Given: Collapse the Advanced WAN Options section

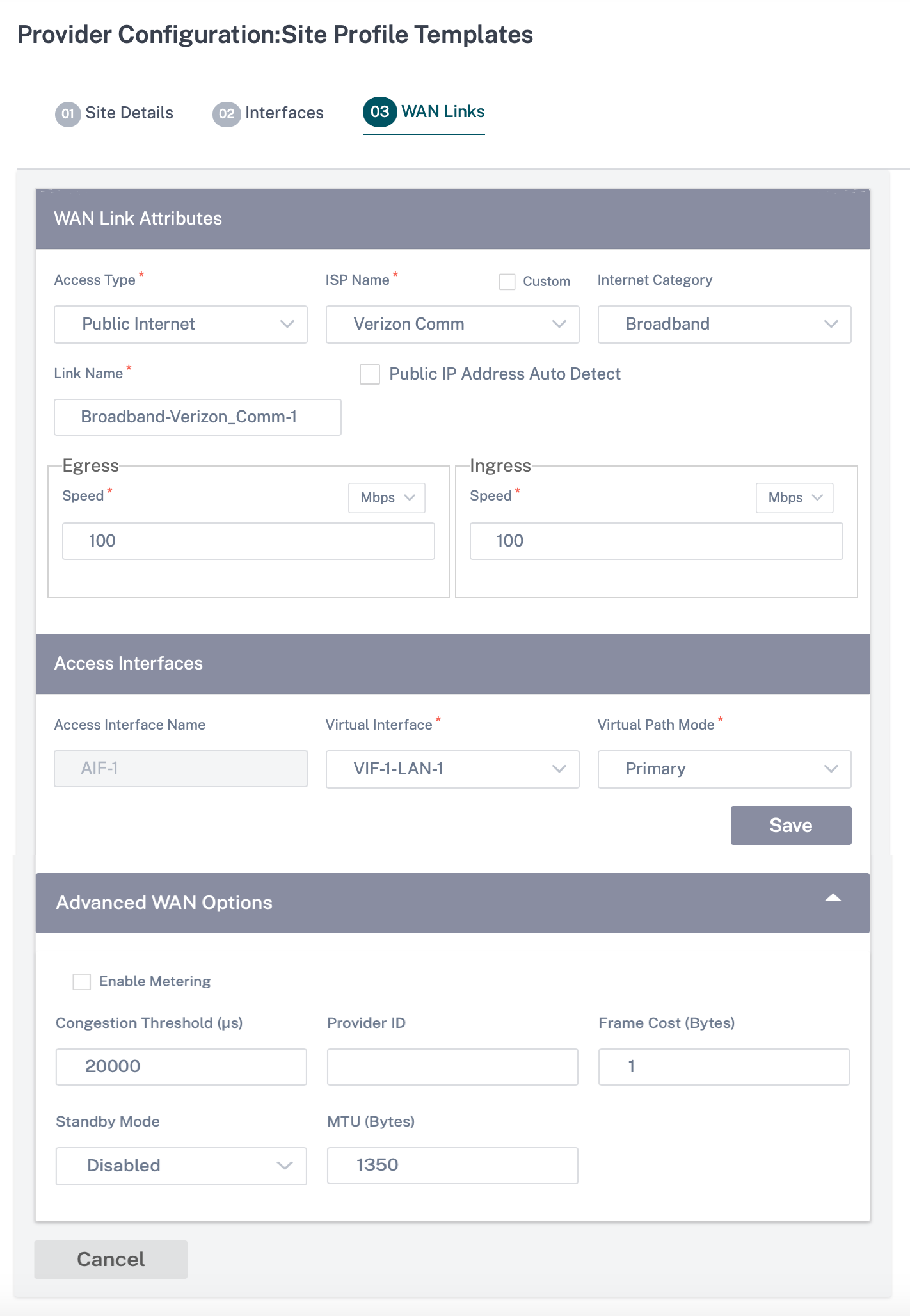Looking at the screenshot, I should [x=833, y=898].
